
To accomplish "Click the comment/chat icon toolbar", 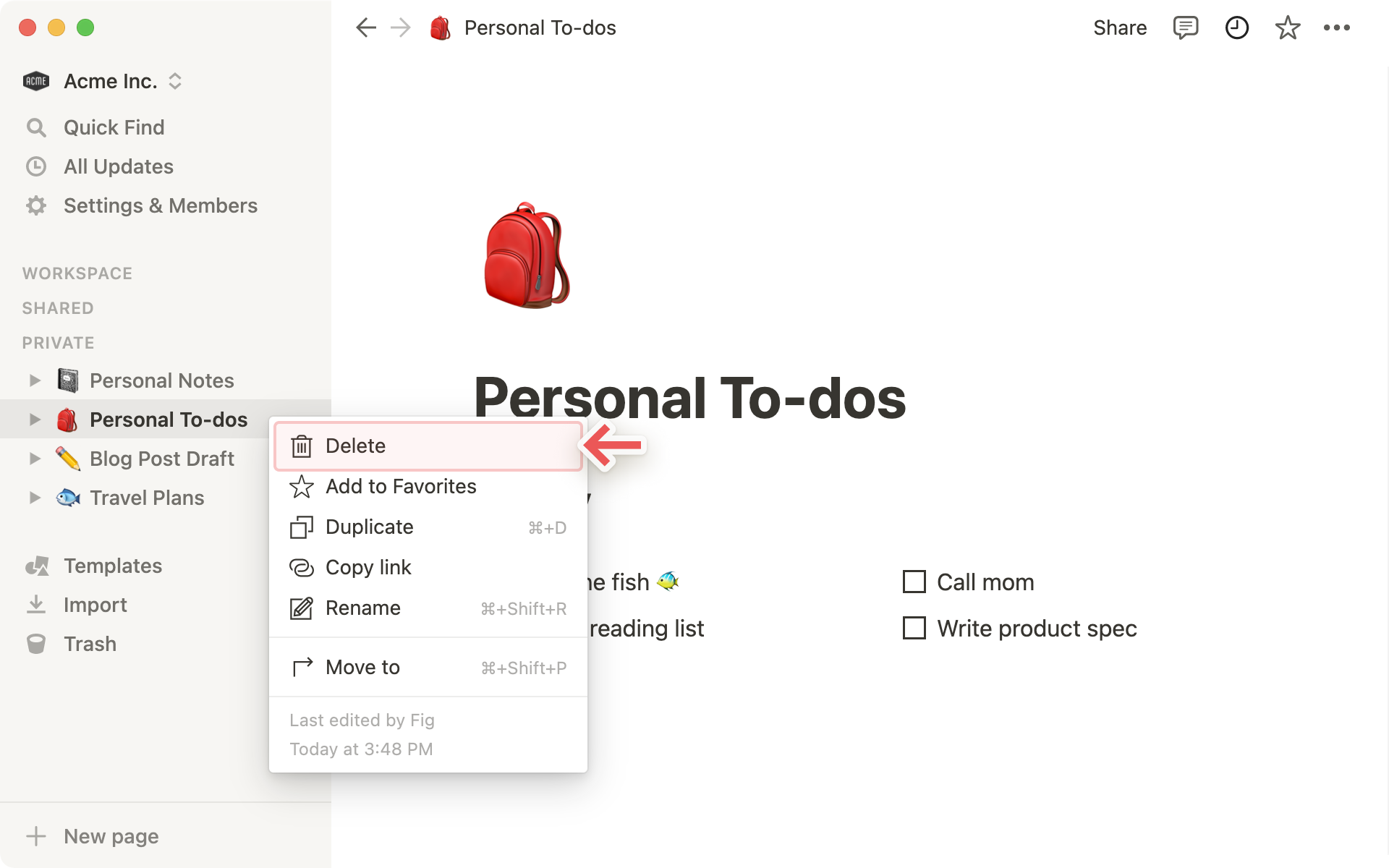I will click(x=1185, y=28).
